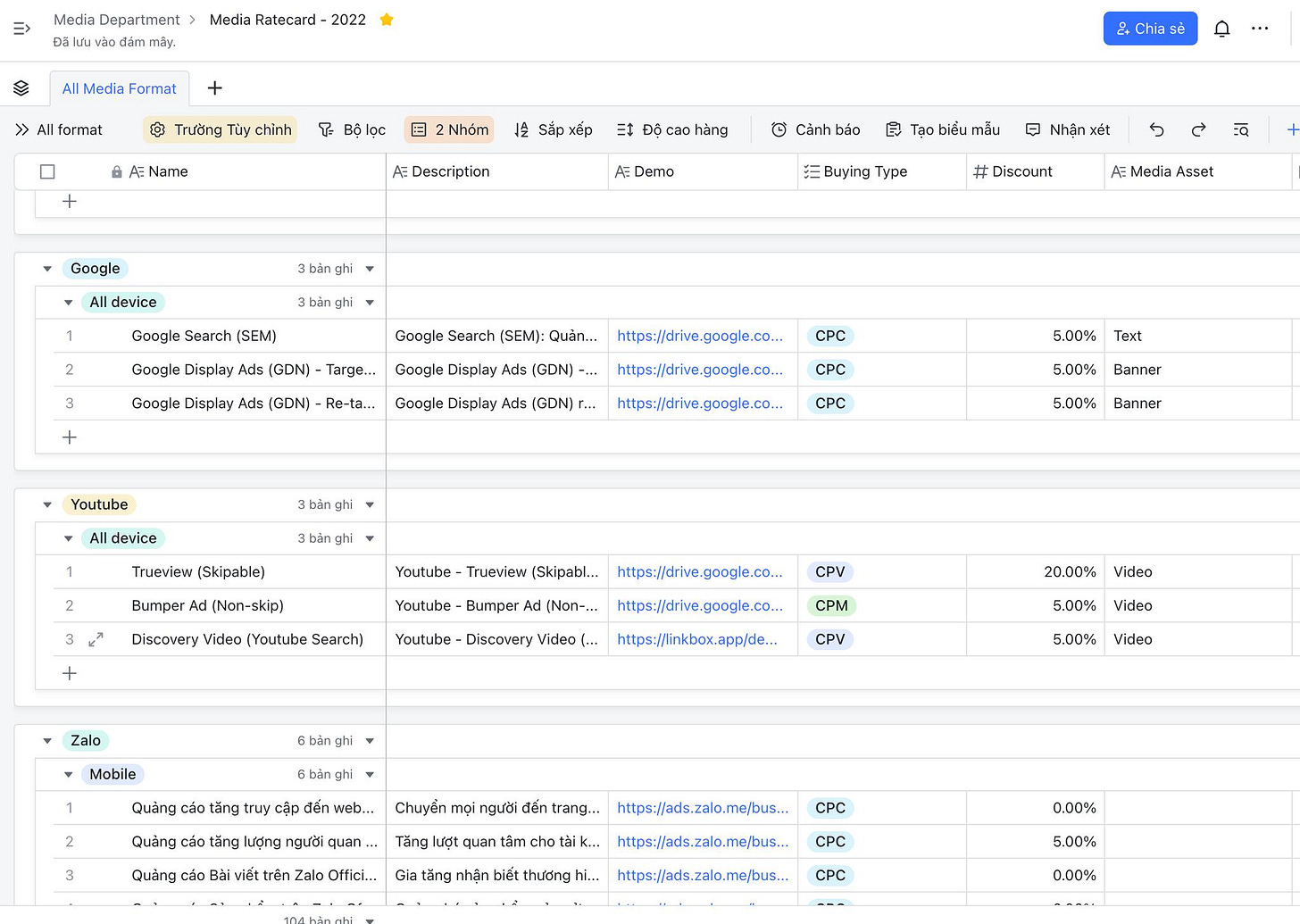Click lock icon in Name column header
This screenshot has width=1300, height=924.
116,171
